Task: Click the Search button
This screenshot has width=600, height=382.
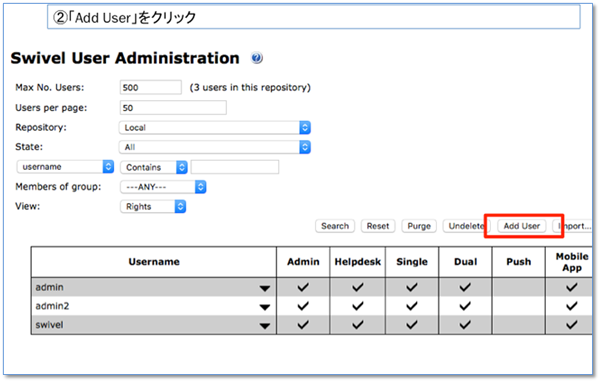Action: [335, 226]
